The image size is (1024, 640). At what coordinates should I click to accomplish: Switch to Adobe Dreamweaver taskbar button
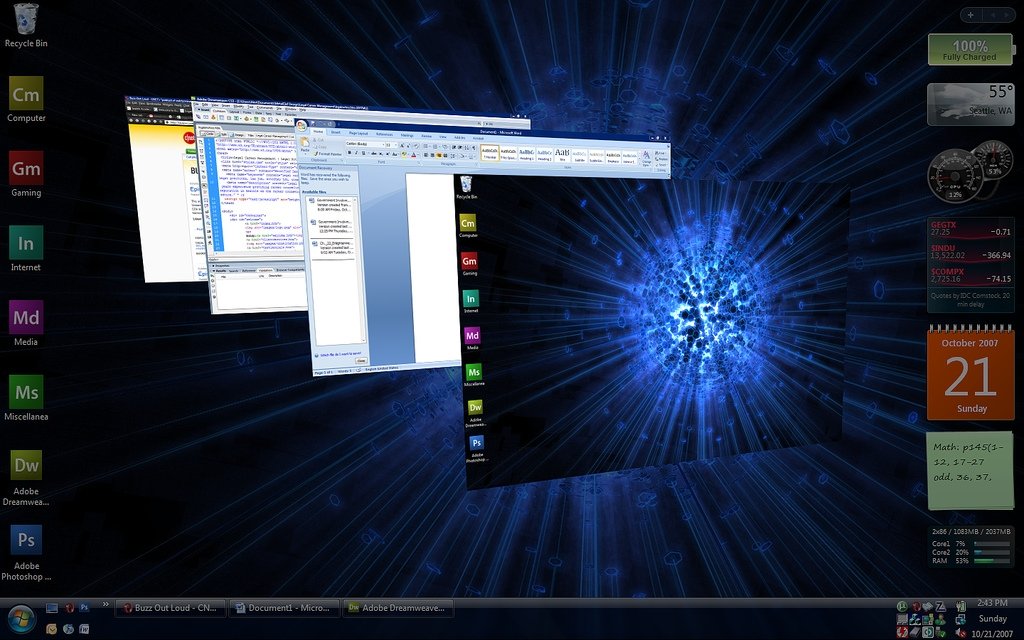(x=398, y=608)
